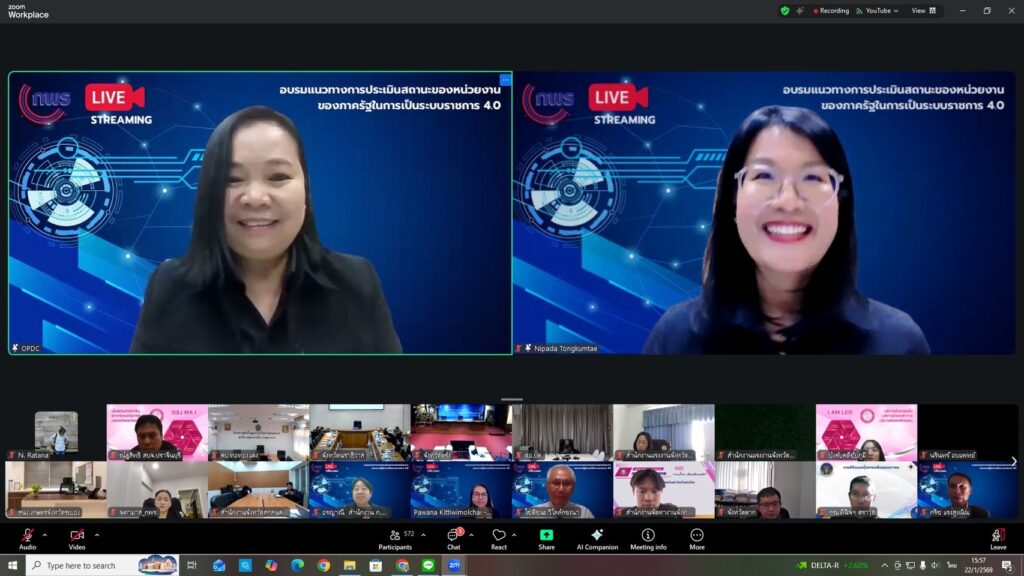Launch the AI Companion

click(x=597, y=538)
